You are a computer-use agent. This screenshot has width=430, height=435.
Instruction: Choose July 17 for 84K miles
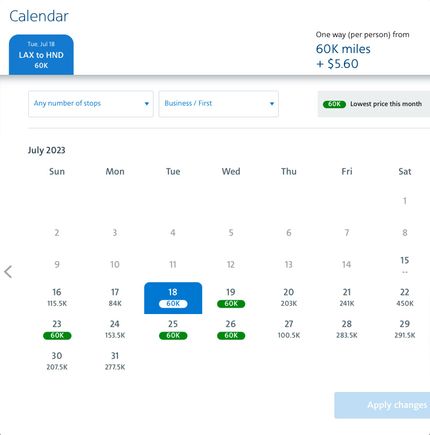click(115, 298)
